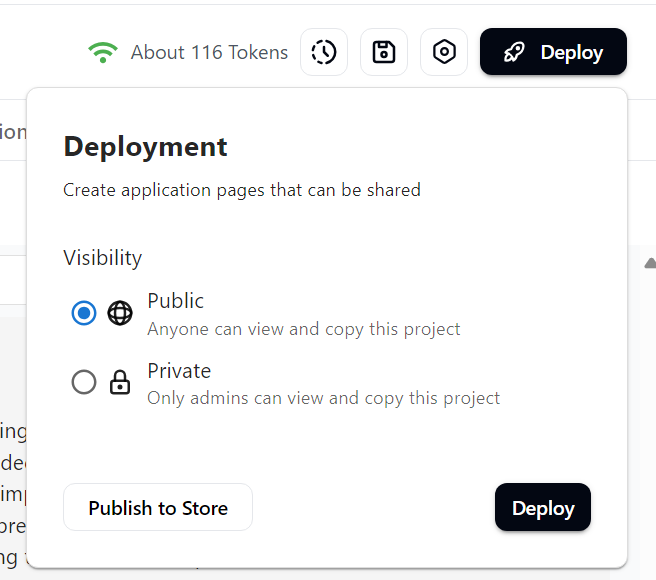This screenshot has width=656, height=580.
Task: Click the scroll up arrow on the right edge
Action: point(650,263)
